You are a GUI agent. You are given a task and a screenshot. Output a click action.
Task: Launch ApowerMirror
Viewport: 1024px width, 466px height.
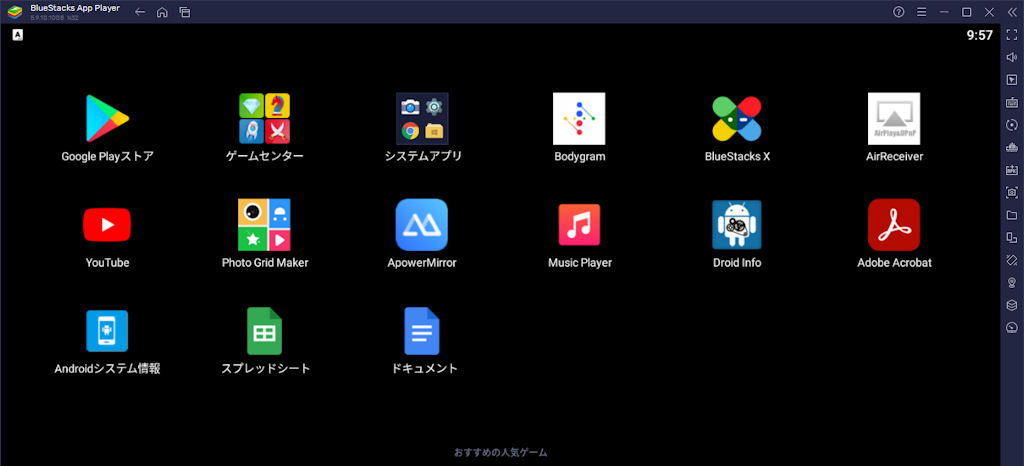pyautogui.click(x=422, y=225)
